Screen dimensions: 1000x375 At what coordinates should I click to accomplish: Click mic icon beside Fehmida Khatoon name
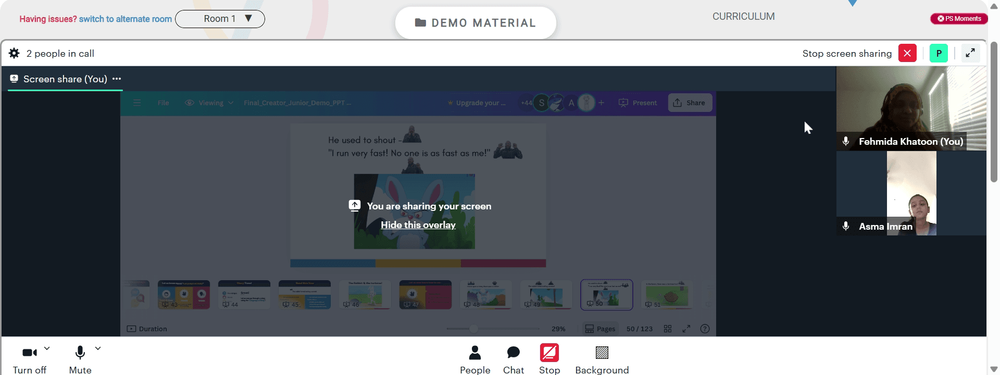(846, 142)
